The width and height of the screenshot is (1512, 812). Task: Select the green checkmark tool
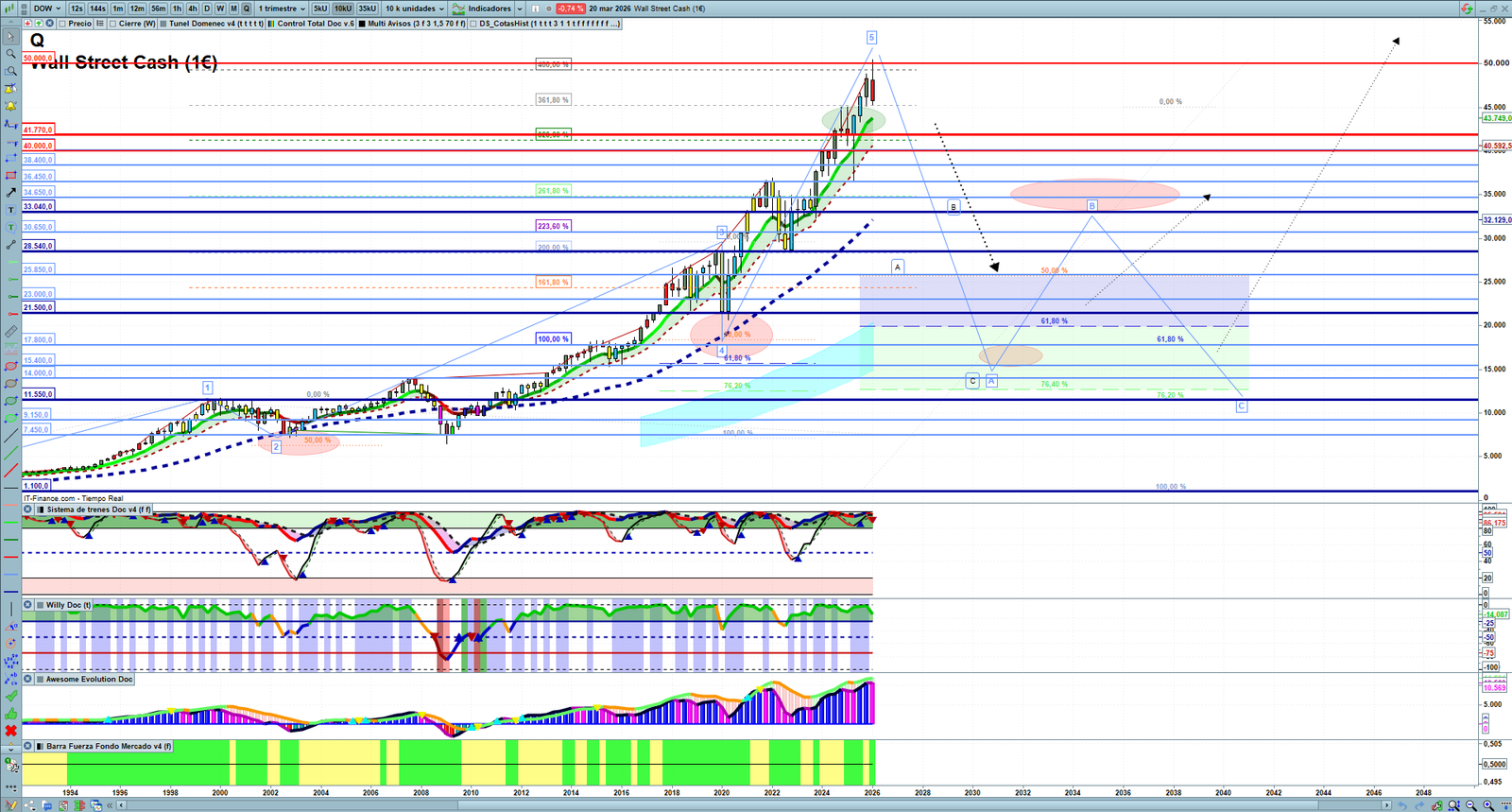[x=10, y=697]
